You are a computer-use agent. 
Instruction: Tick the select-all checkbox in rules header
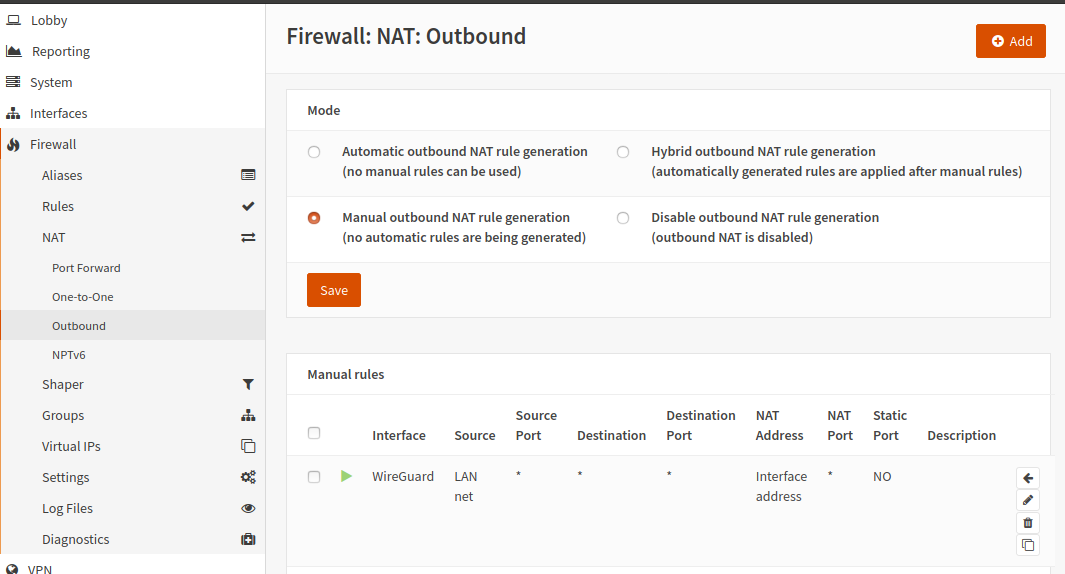pyautogui.click(x=314, y=433)
